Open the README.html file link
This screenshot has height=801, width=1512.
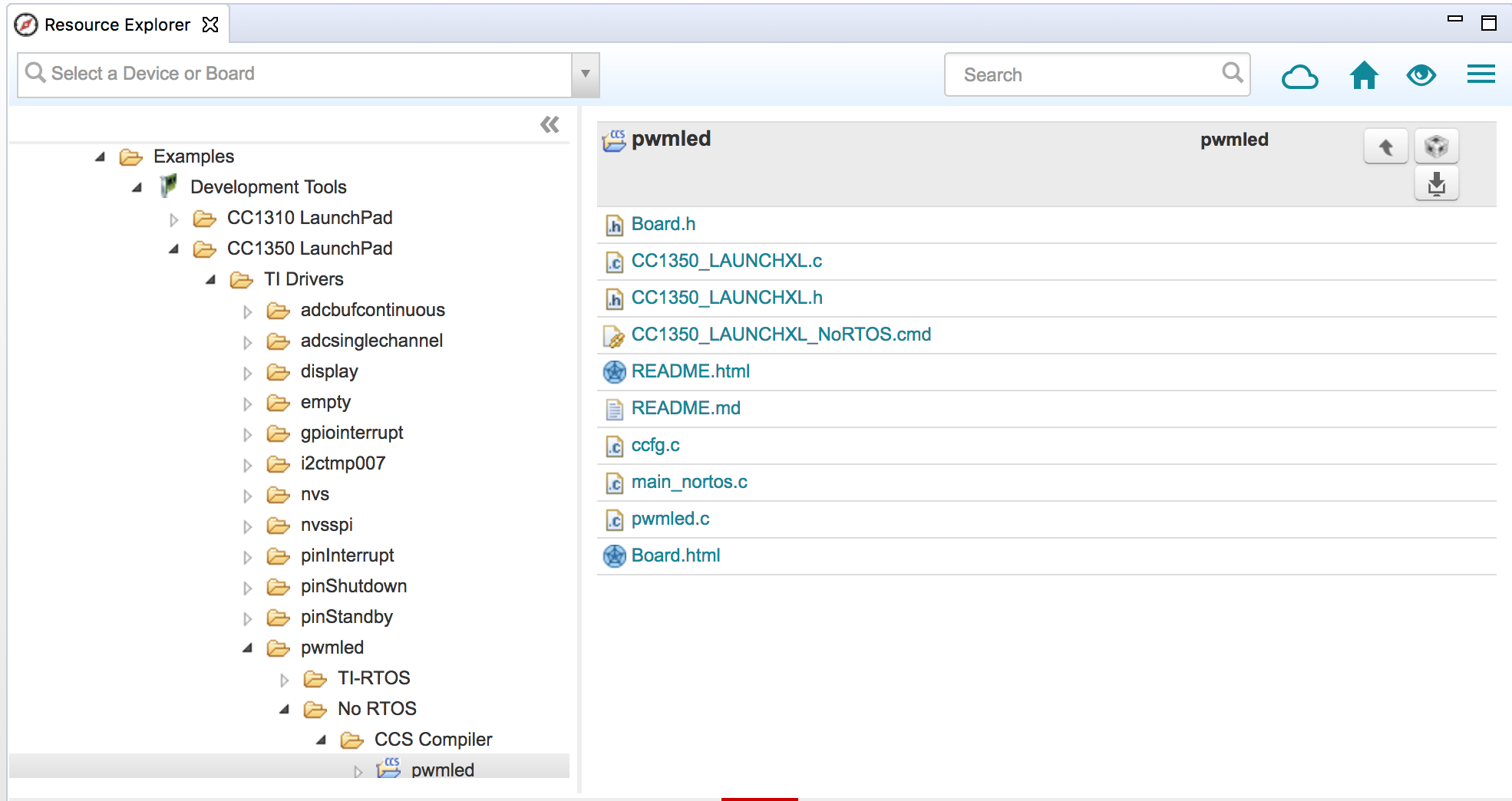point(690,371)
